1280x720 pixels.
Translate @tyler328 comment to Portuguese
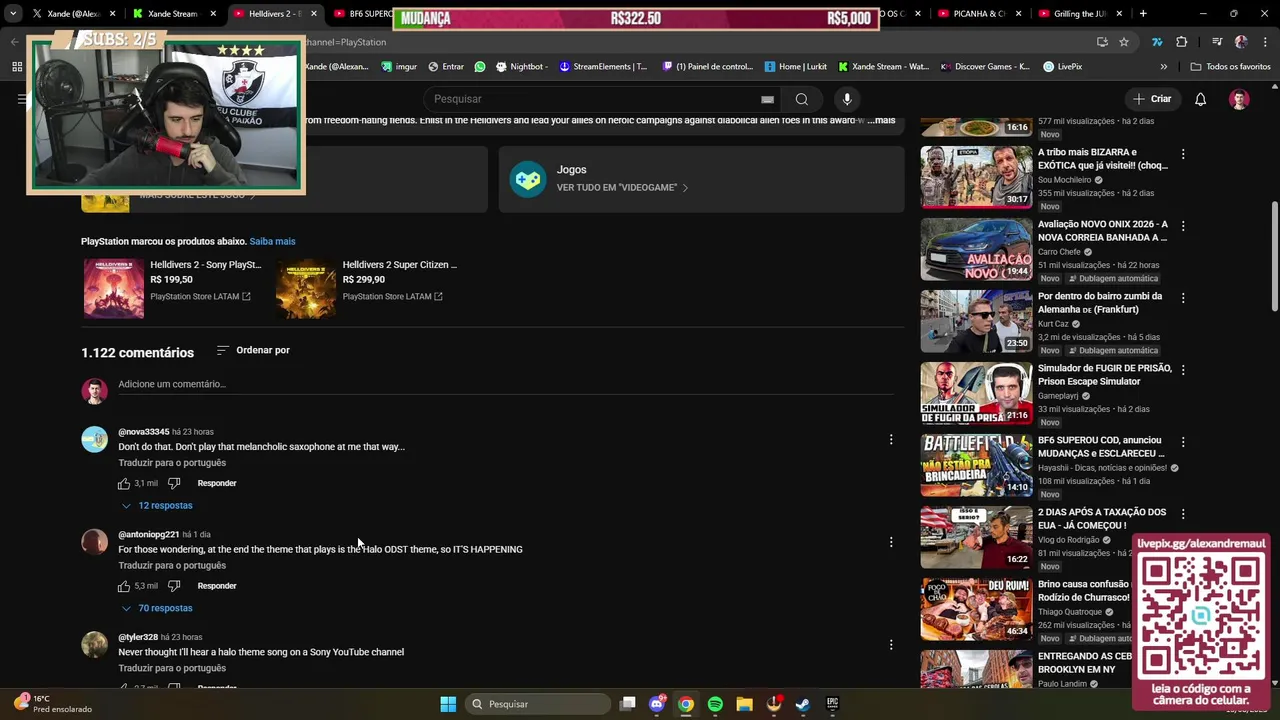tap(172, 668)
